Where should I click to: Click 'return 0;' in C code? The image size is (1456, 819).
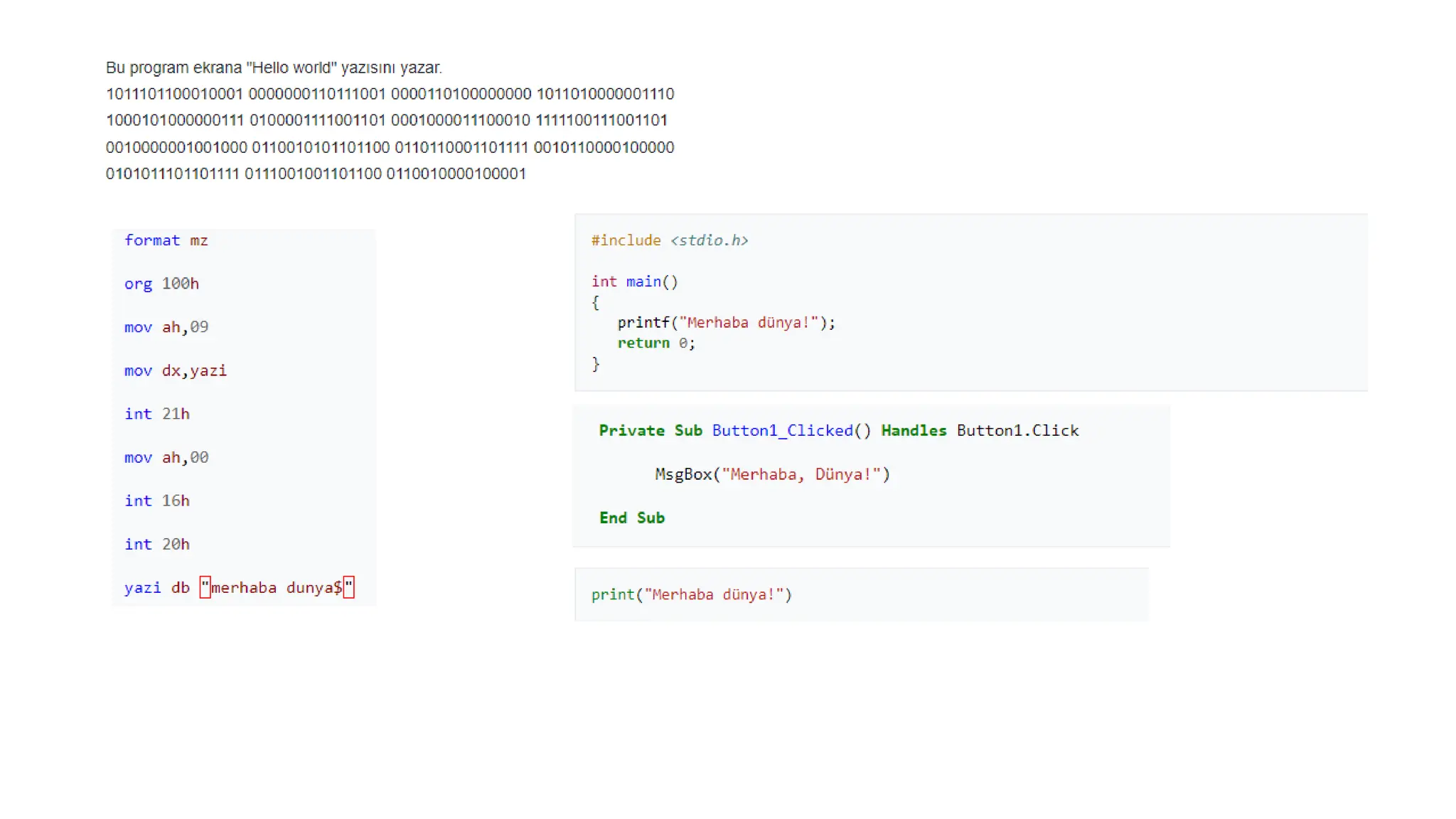655,343
